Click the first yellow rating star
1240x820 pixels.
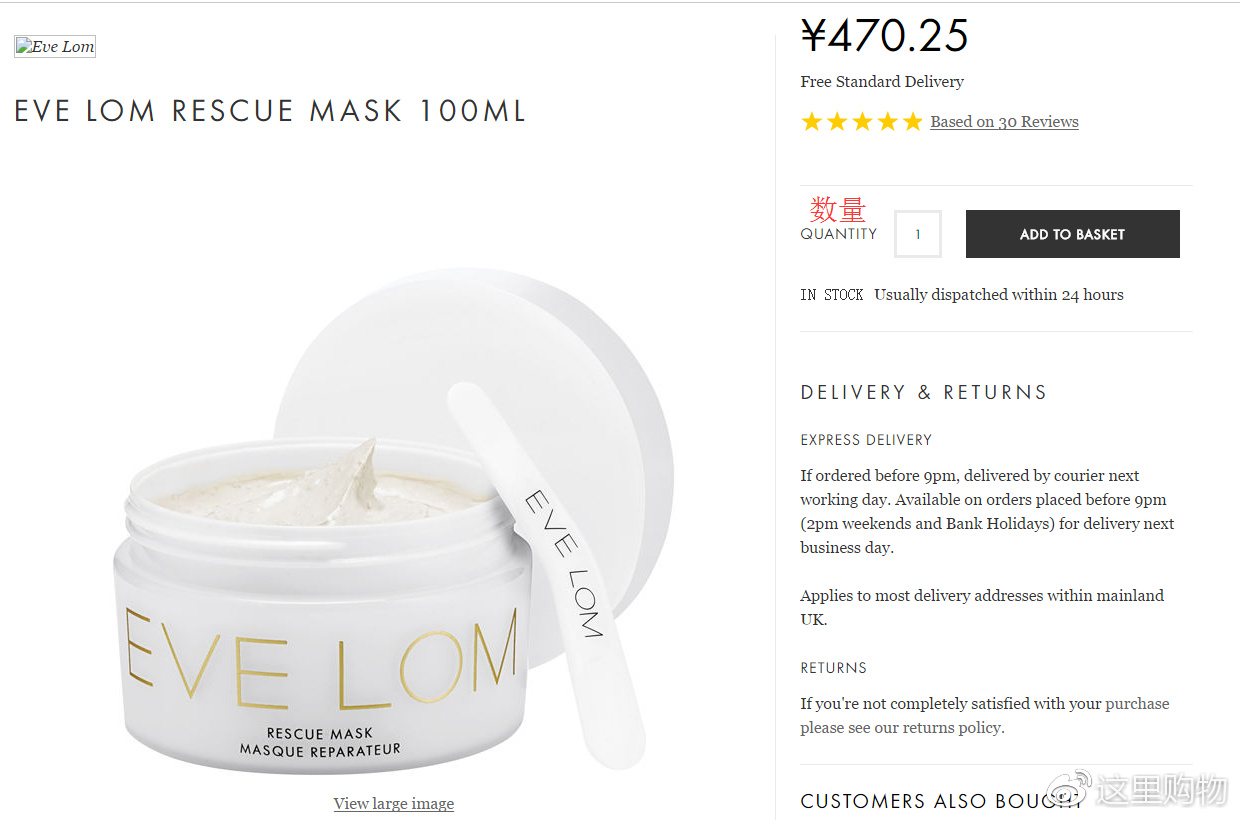tap(812, 122)
